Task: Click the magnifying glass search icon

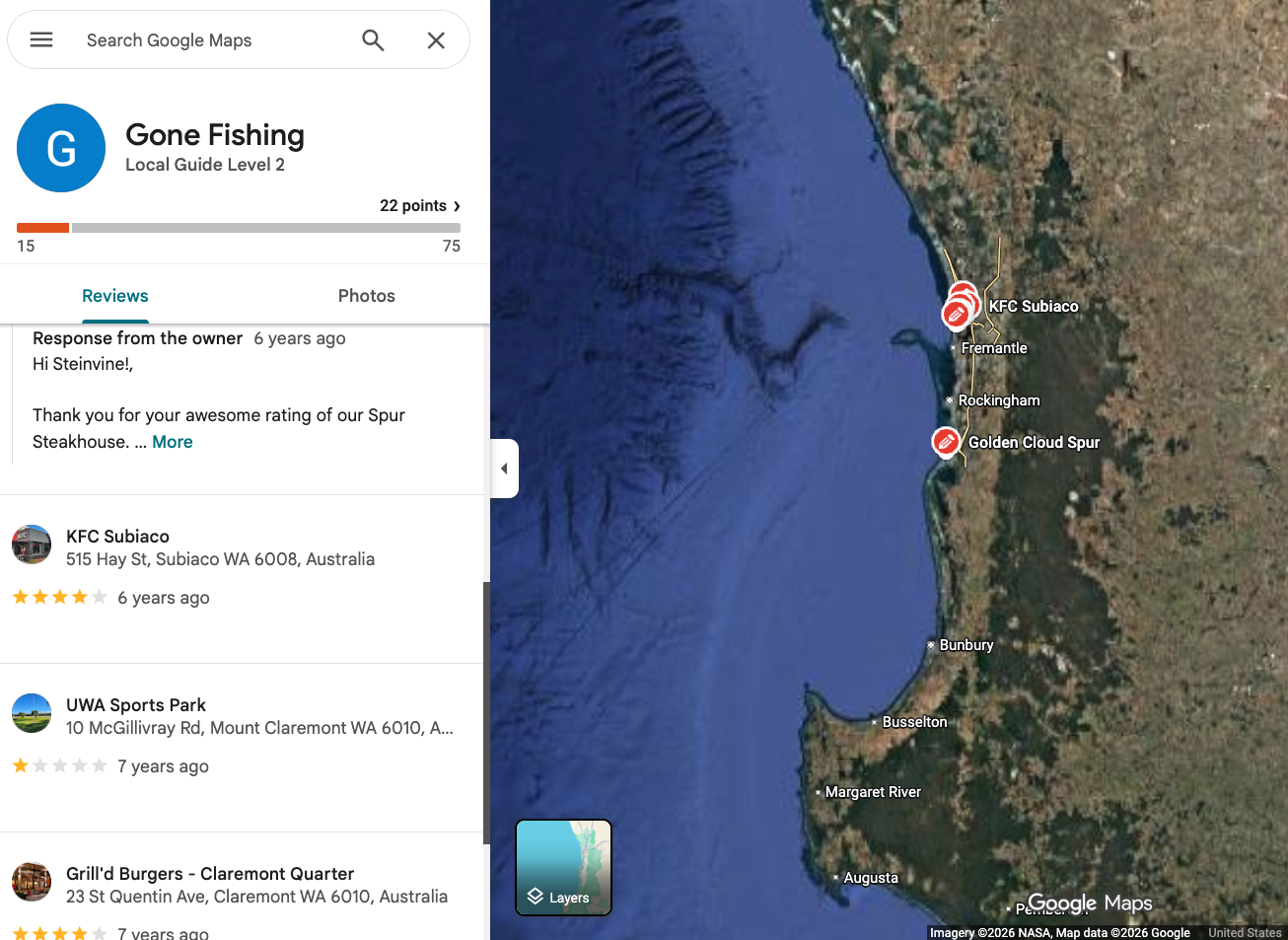Action: point(373,39)
